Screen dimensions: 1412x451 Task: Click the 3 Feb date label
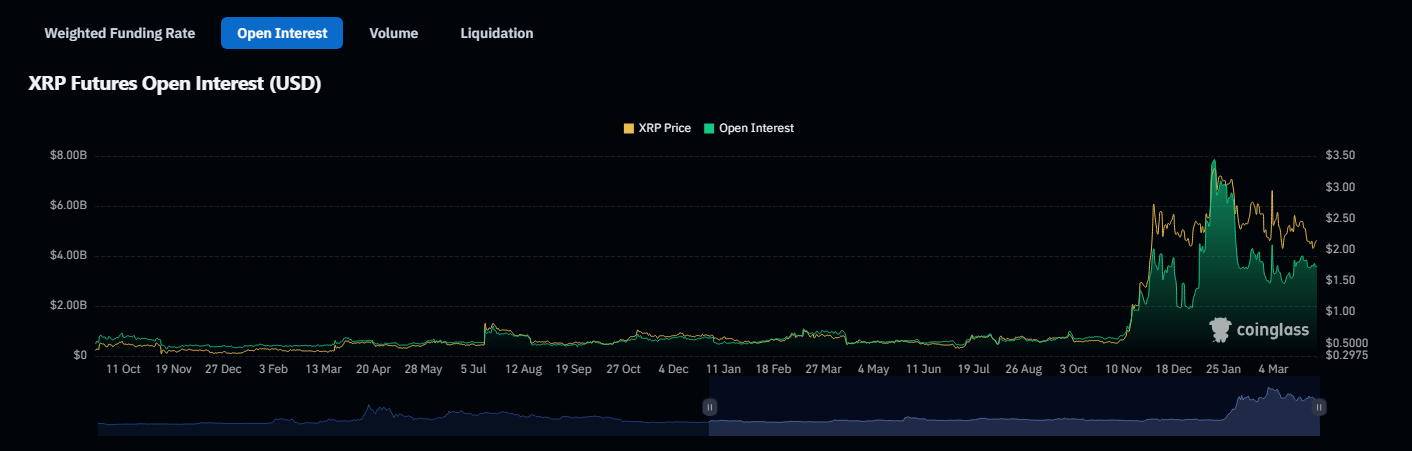(273, 369)
